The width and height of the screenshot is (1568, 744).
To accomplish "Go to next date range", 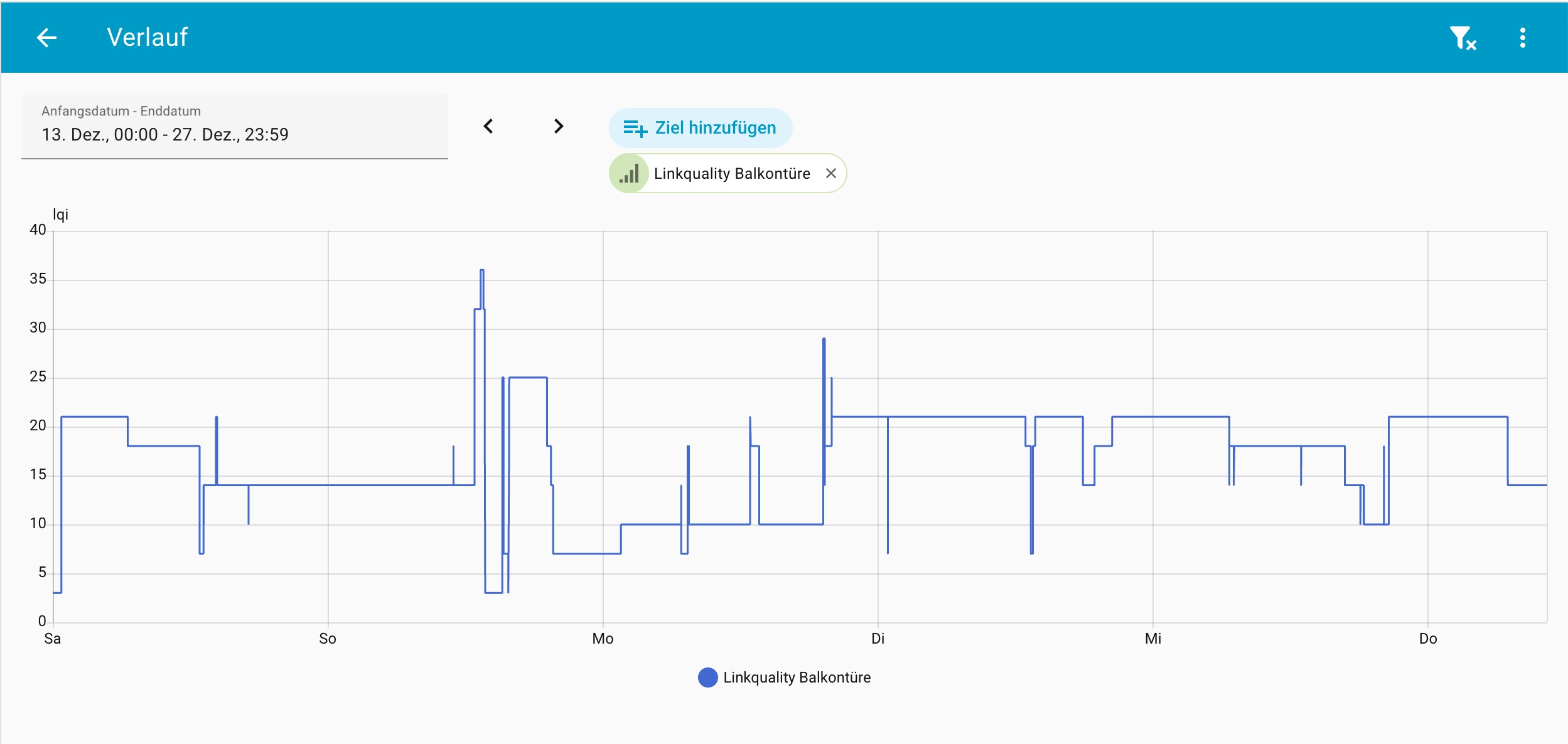I will pyautogui.click(x=558, y=127).
